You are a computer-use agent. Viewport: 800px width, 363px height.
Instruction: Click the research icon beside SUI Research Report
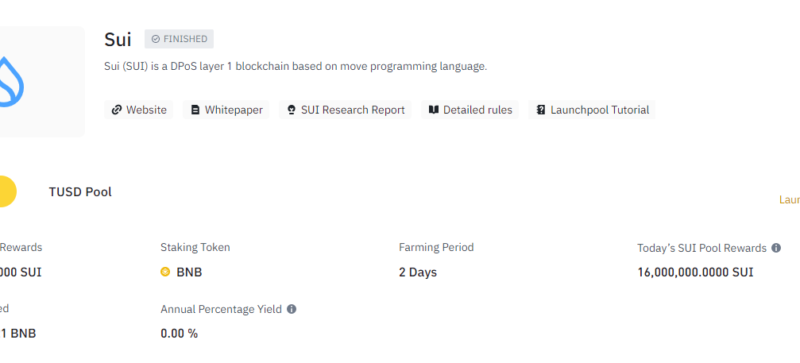291,110
